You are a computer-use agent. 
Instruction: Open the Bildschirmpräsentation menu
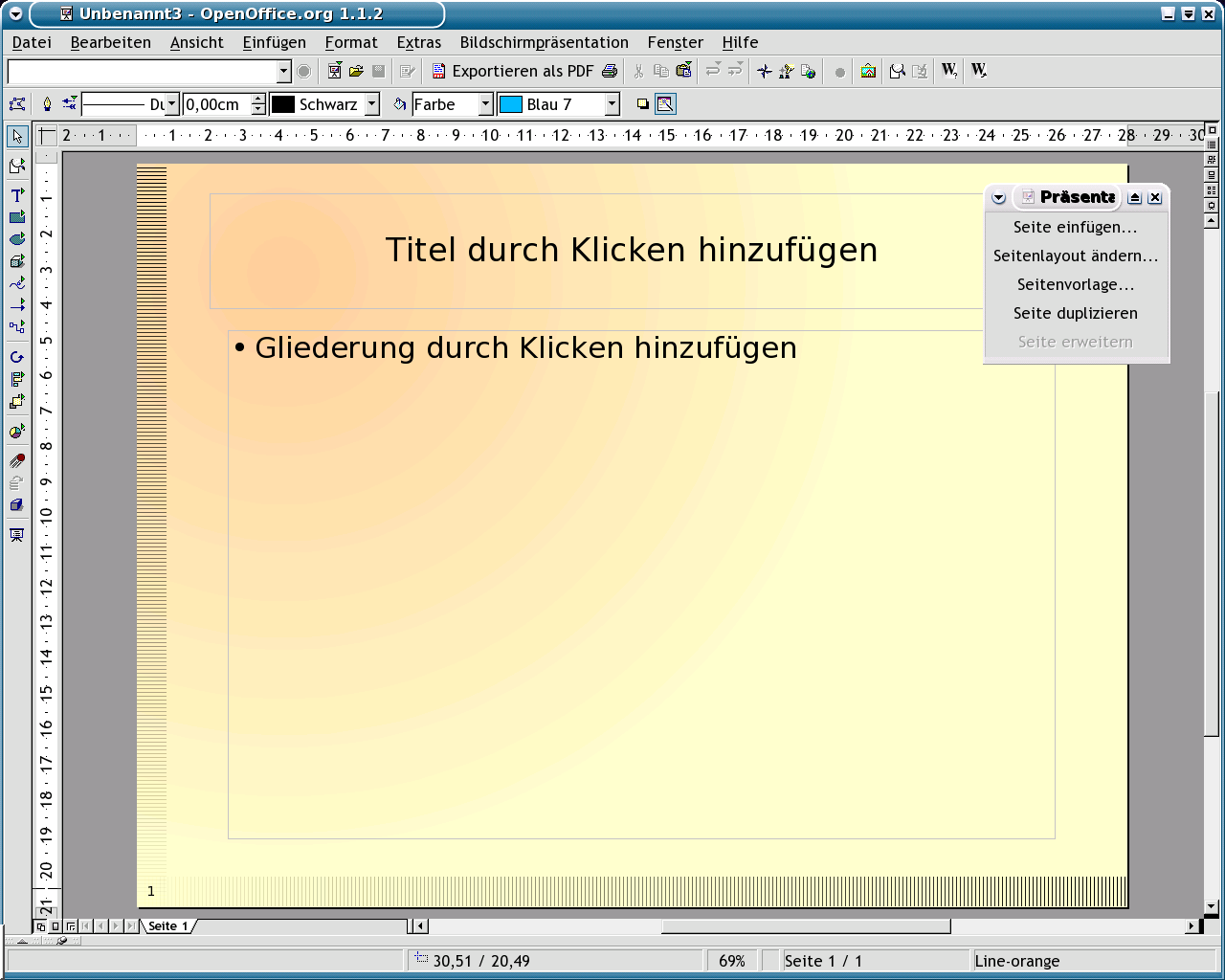(544, 42)
